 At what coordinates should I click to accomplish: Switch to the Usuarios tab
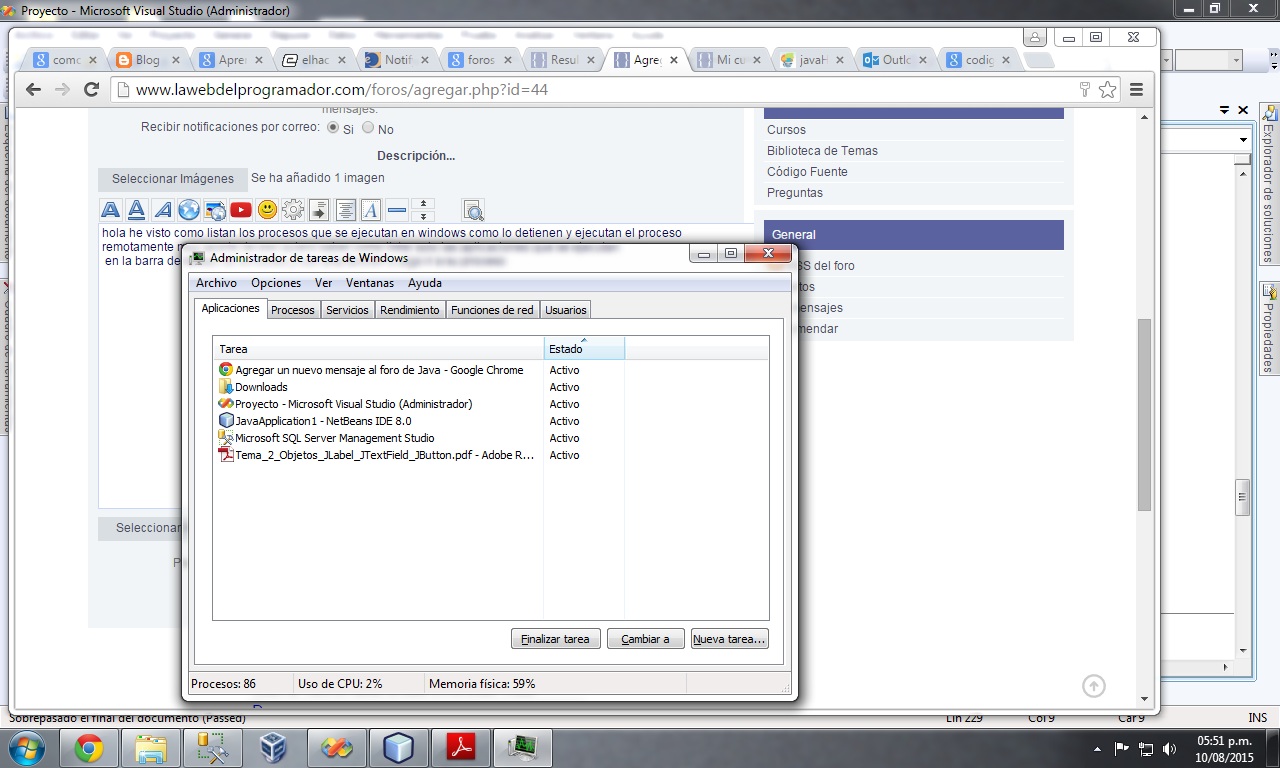[x=566, y=310]
